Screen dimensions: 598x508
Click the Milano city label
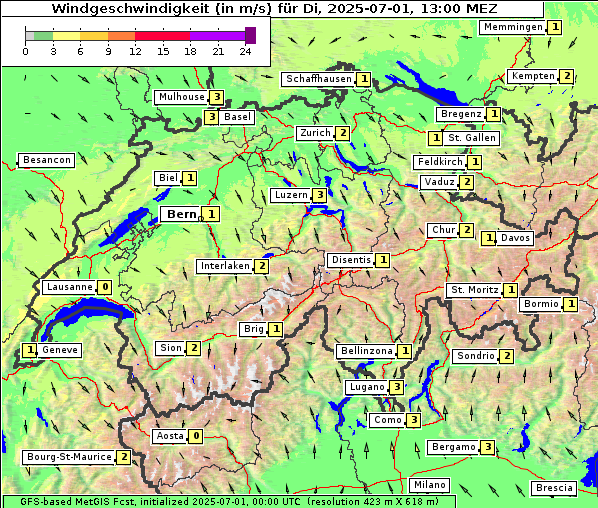[429, 485]
